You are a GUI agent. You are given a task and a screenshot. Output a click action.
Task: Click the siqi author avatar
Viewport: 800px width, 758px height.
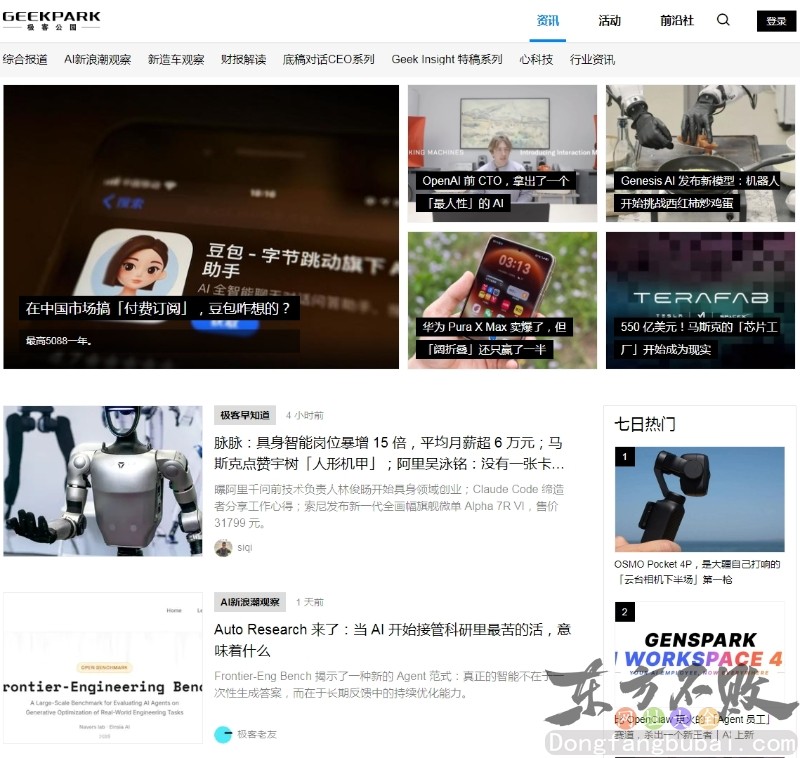223,547
